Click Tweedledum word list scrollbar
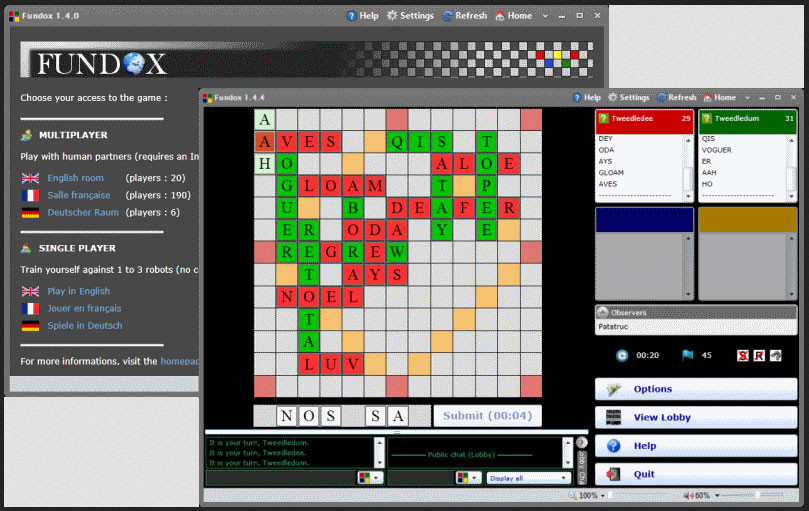The width and height of the screenshot is (809, 511). tap(792, 168)
